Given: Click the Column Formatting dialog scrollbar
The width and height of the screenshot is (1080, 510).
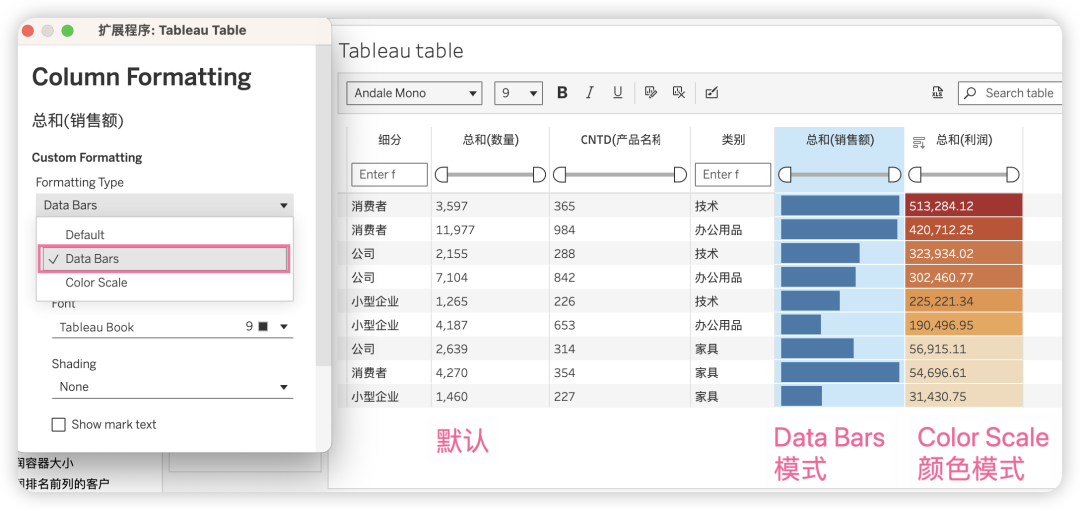Looking at the screenshot, I should 323,205.
